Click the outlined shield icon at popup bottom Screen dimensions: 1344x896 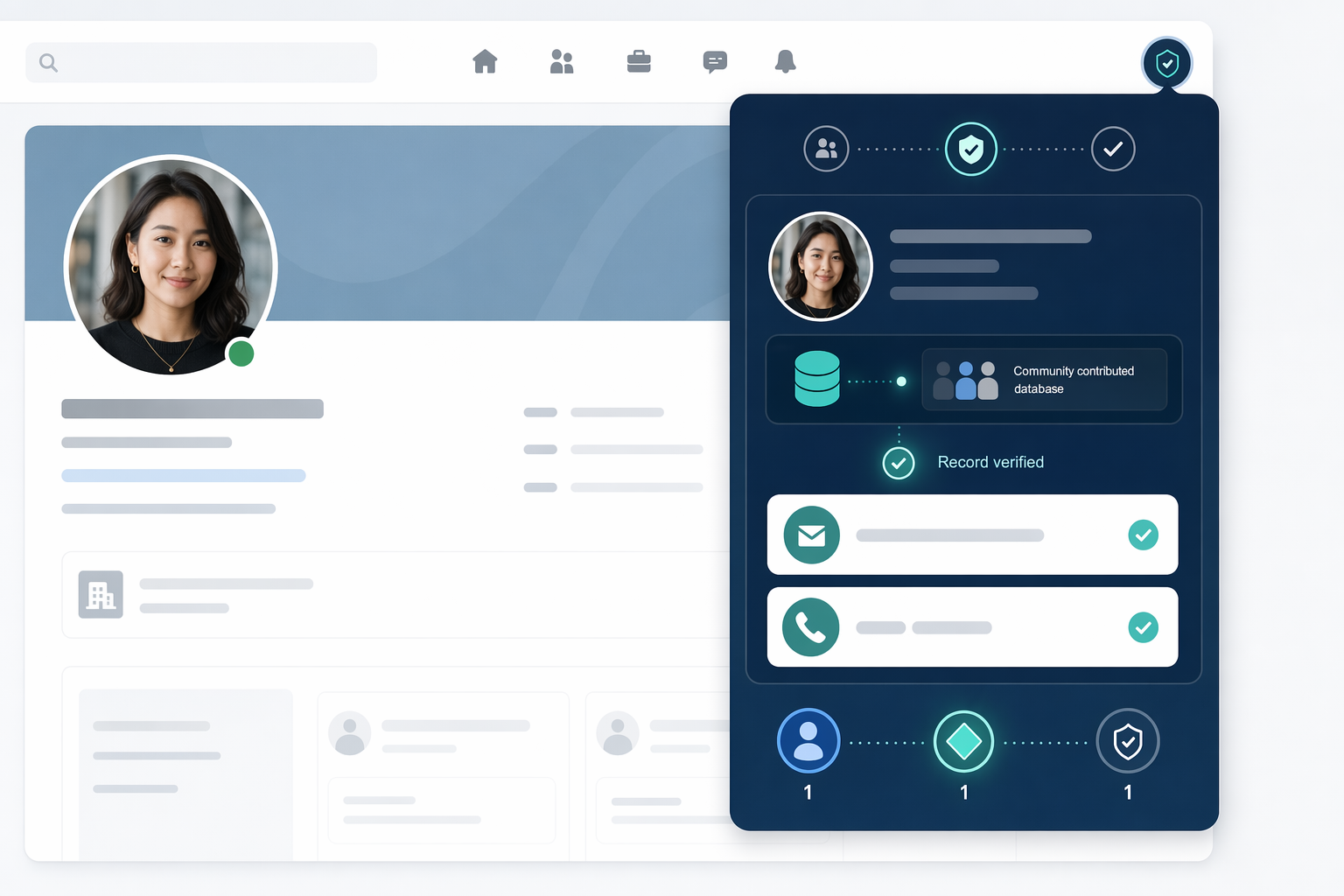click(1128, 741)
